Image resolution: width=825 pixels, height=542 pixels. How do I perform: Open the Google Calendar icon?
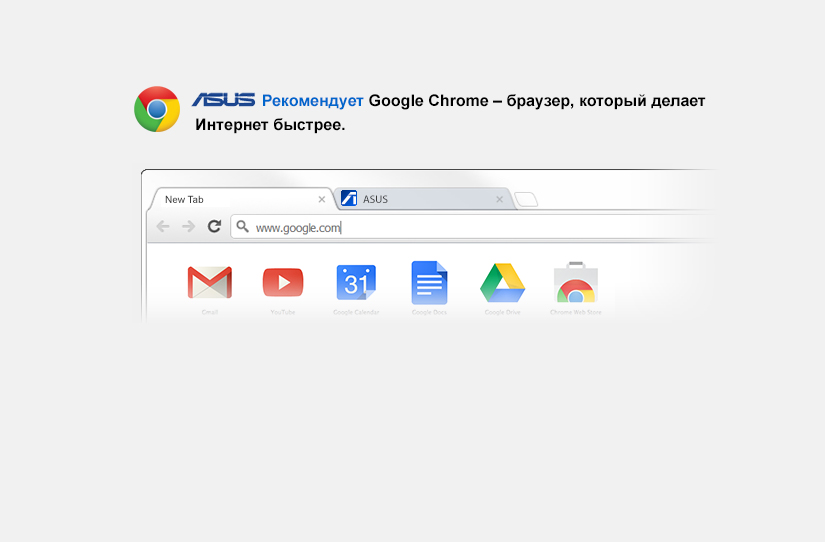tap(356, 283)
